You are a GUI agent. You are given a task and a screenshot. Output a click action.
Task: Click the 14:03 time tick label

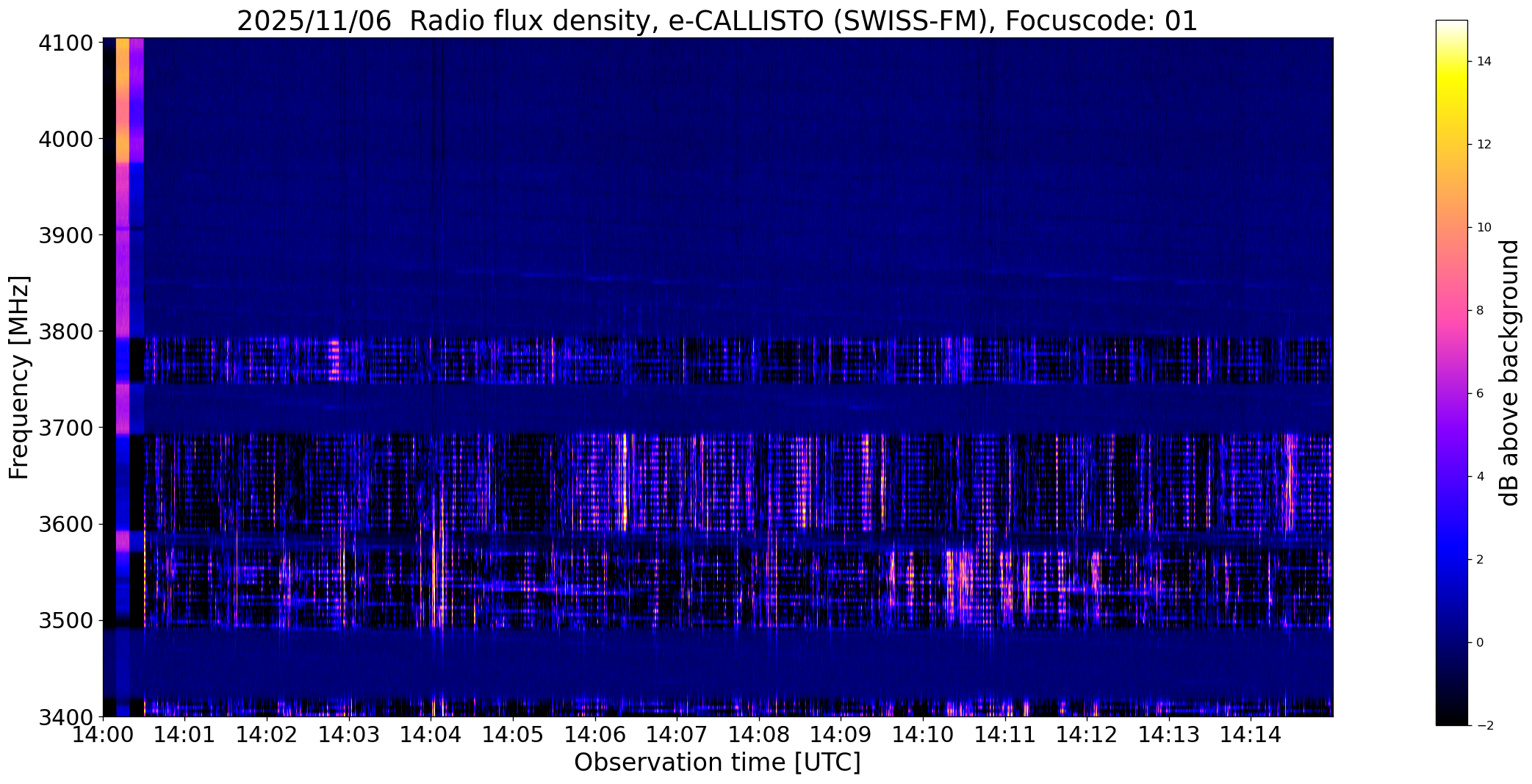point(349,735)
